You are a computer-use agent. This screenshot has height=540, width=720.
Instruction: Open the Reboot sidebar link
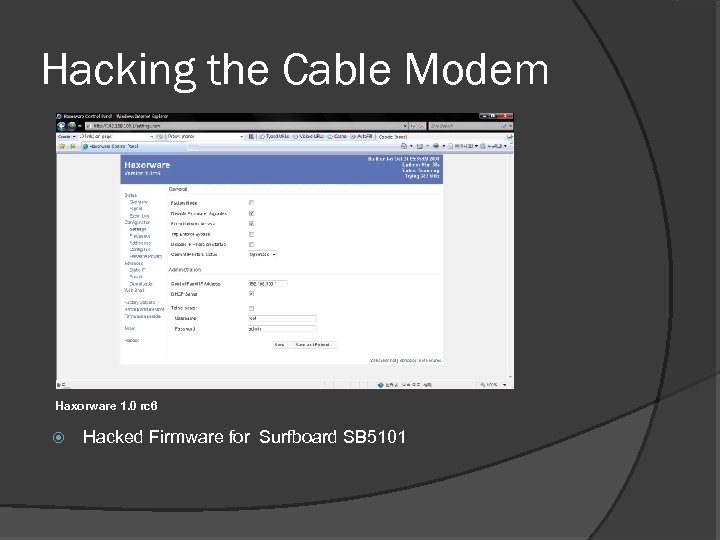click(x=131, y=341)
